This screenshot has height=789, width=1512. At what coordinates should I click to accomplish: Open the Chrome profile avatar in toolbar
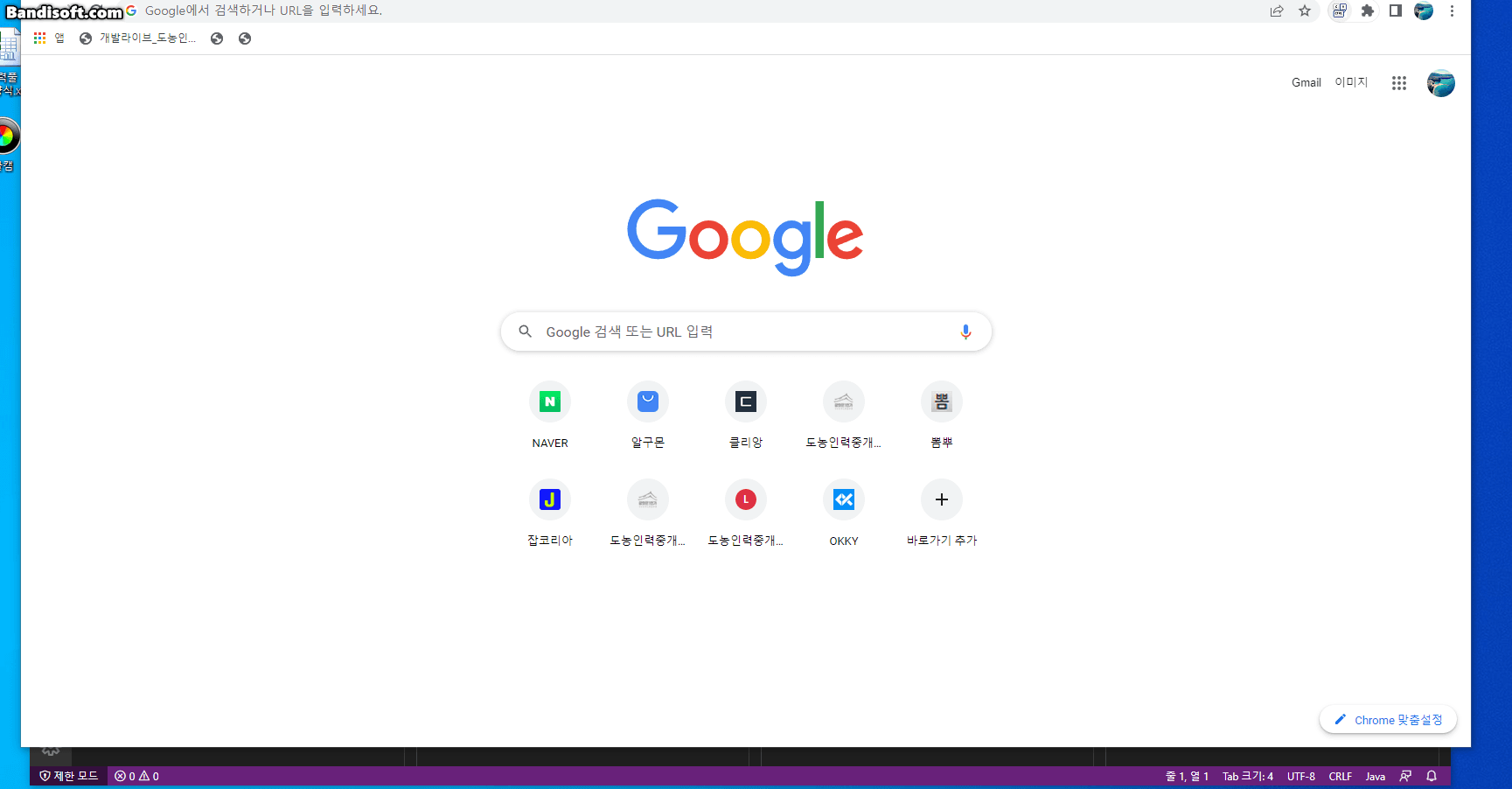[x=1424, y=11]
